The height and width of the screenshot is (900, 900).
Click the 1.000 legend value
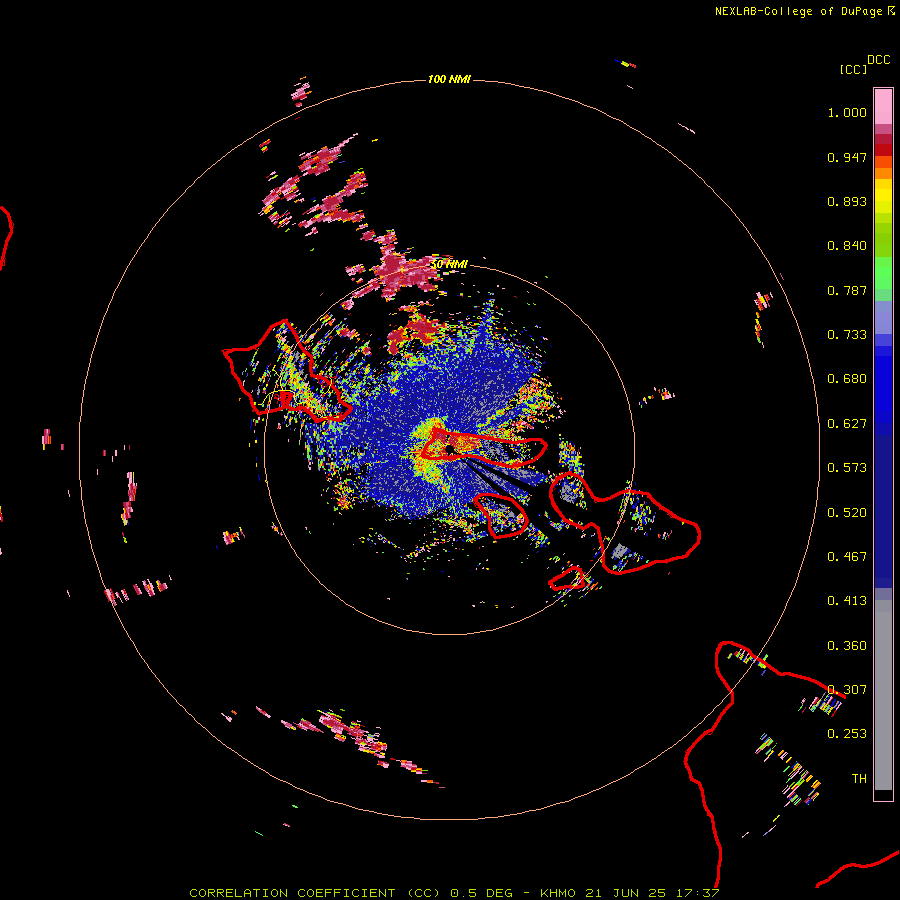[847, 112]
